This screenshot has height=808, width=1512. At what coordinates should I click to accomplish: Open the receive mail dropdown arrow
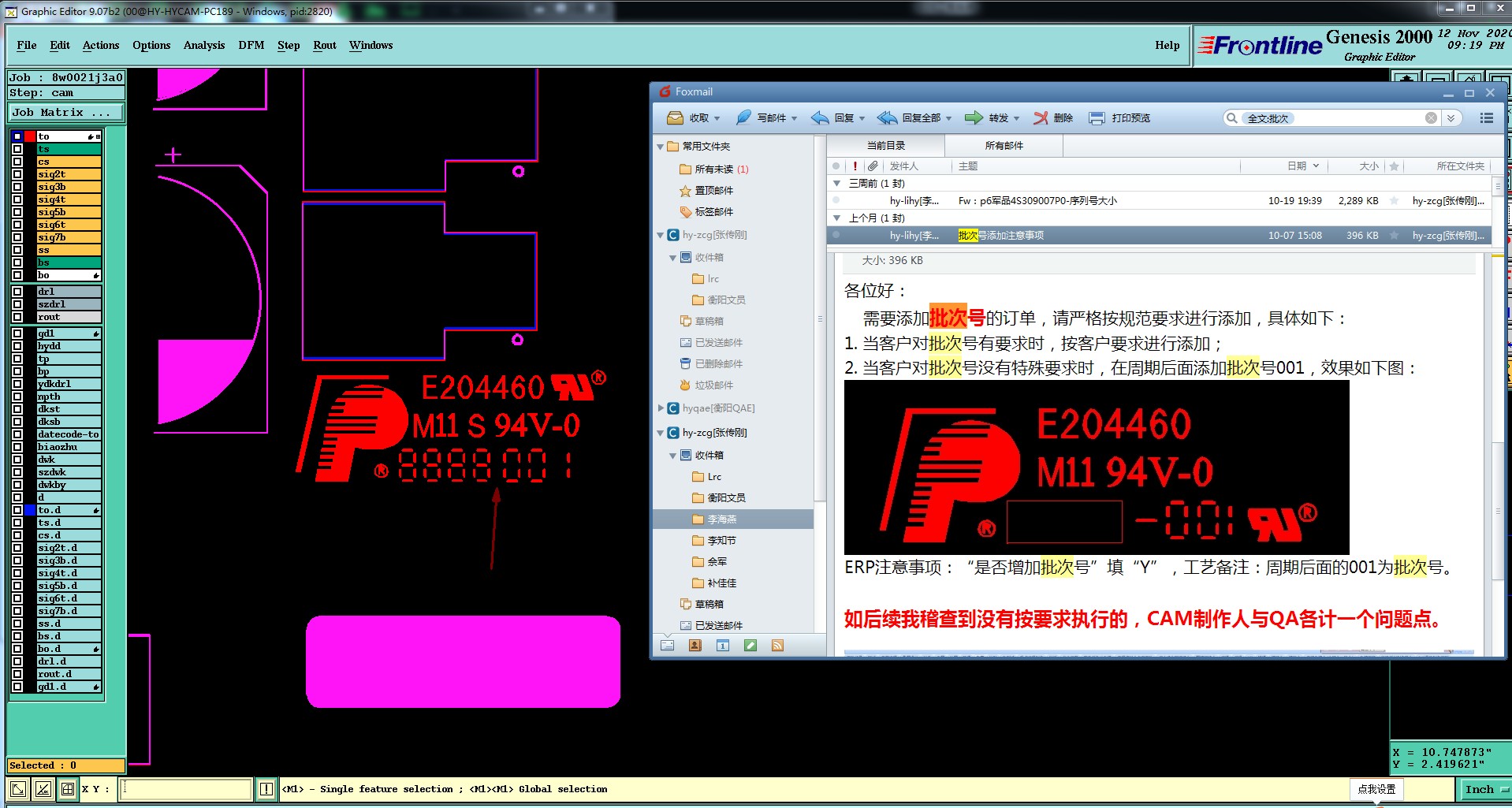pos(717,119)
